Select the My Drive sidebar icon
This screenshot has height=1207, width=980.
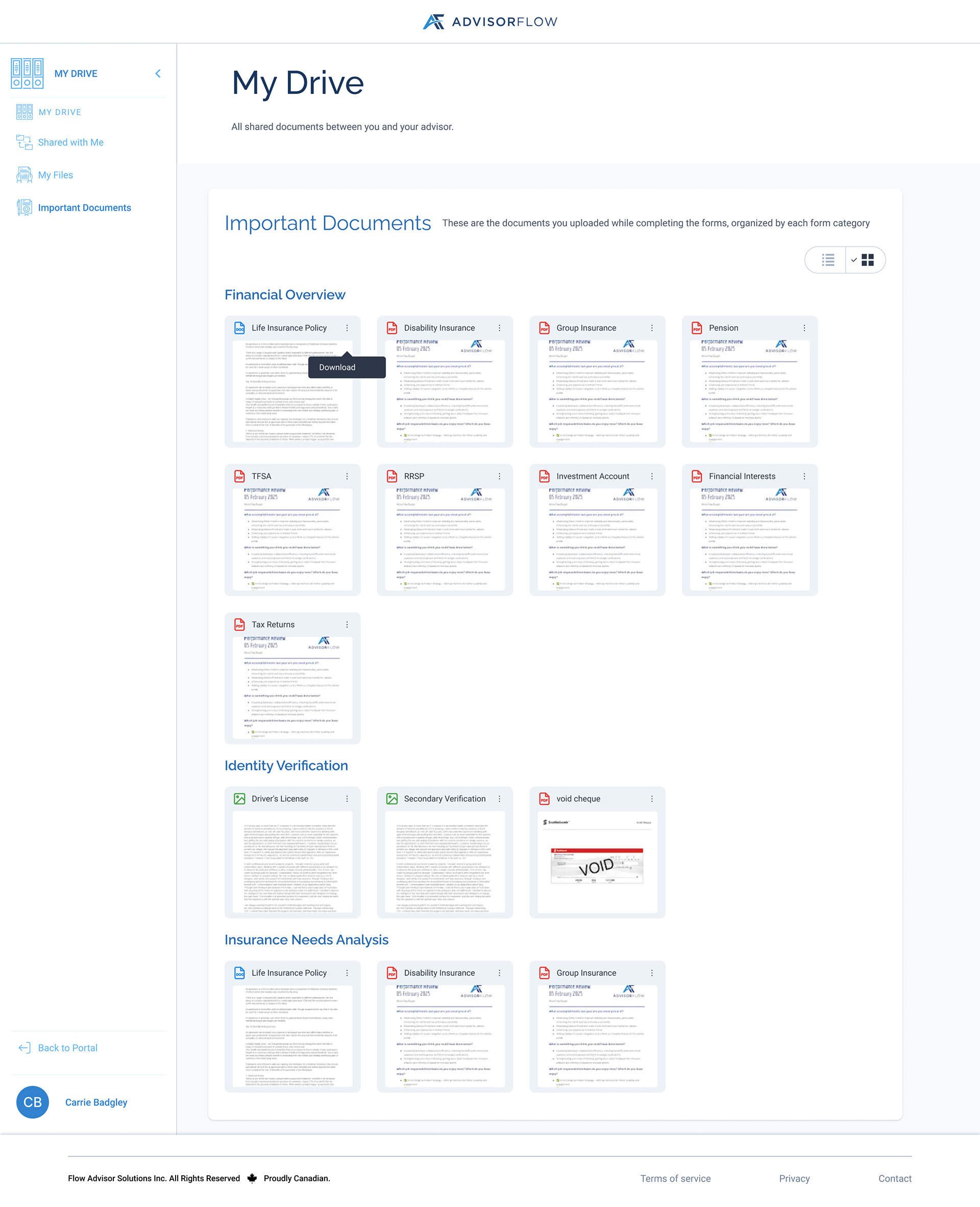tap(27, 72)
